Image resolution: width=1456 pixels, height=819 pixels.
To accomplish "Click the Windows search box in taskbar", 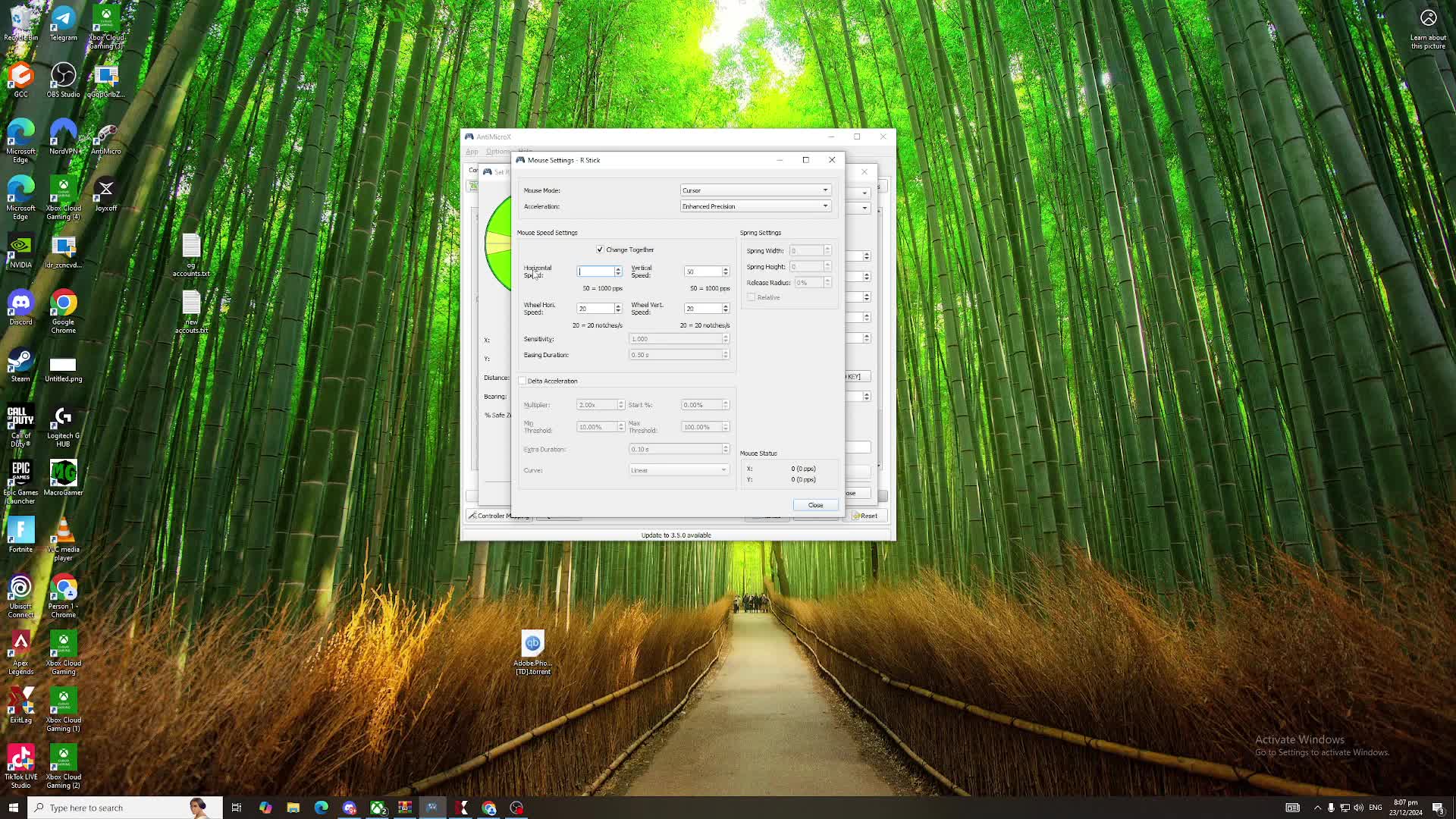I will tap(114, 808).
